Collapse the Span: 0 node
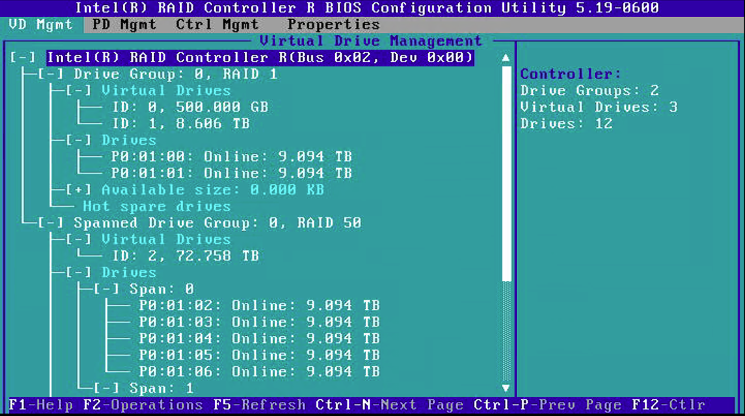The image size is (745, 416). click(x=106, y=289)
